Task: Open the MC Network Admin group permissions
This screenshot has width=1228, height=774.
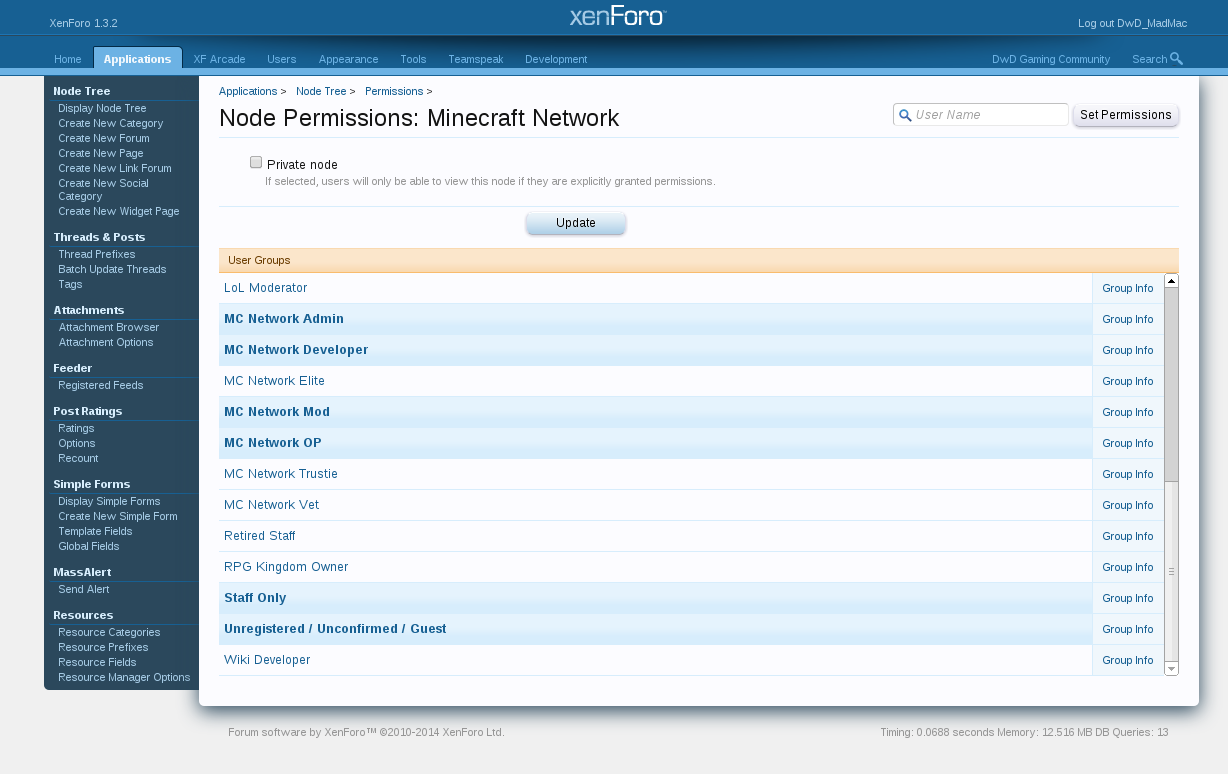Action: pos(284,319)
